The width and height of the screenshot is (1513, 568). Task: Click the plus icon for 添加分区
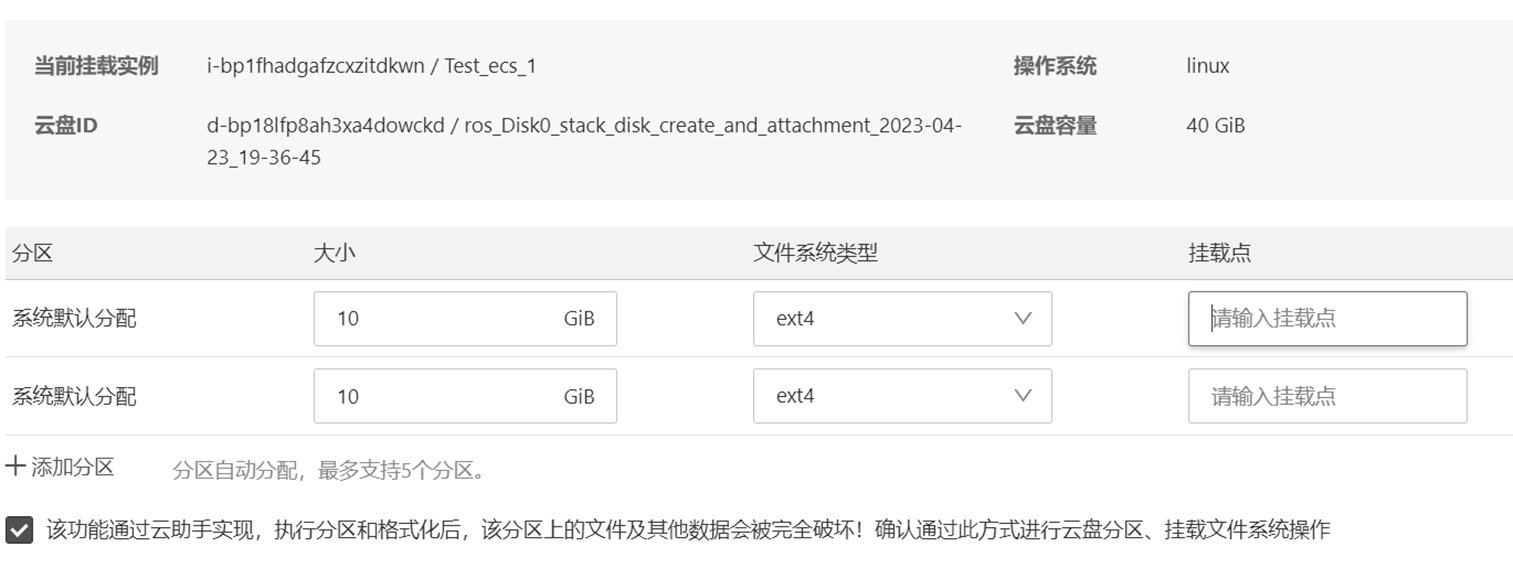tap(15, 466)
